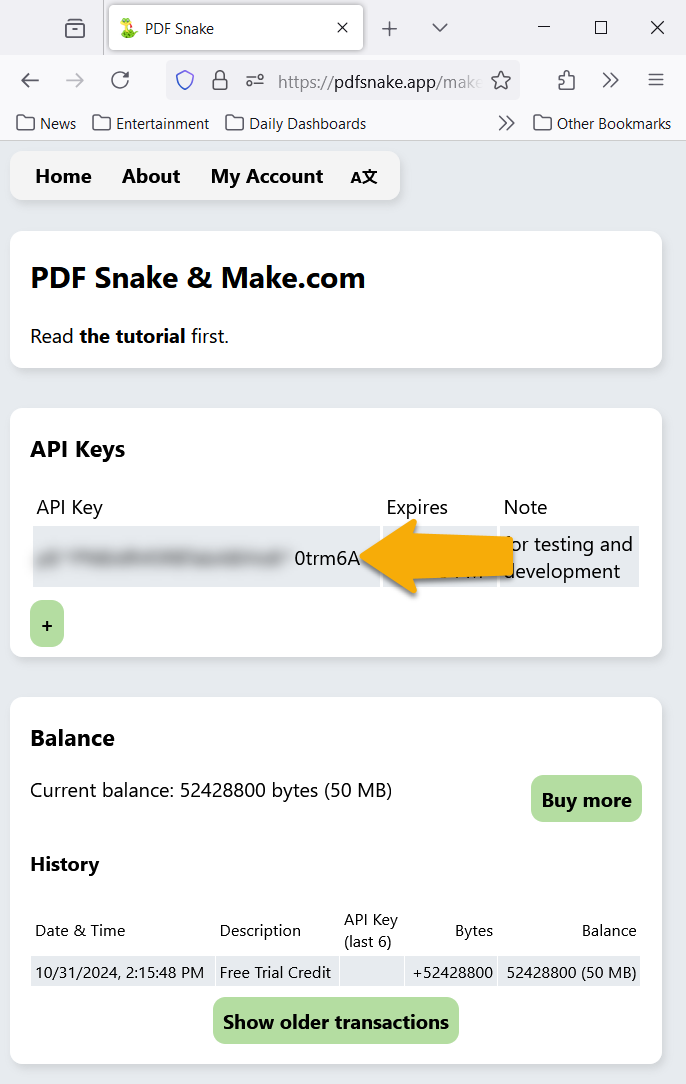Add a new API key with plus button
The image size is (686, 1084).
[47, 624]
